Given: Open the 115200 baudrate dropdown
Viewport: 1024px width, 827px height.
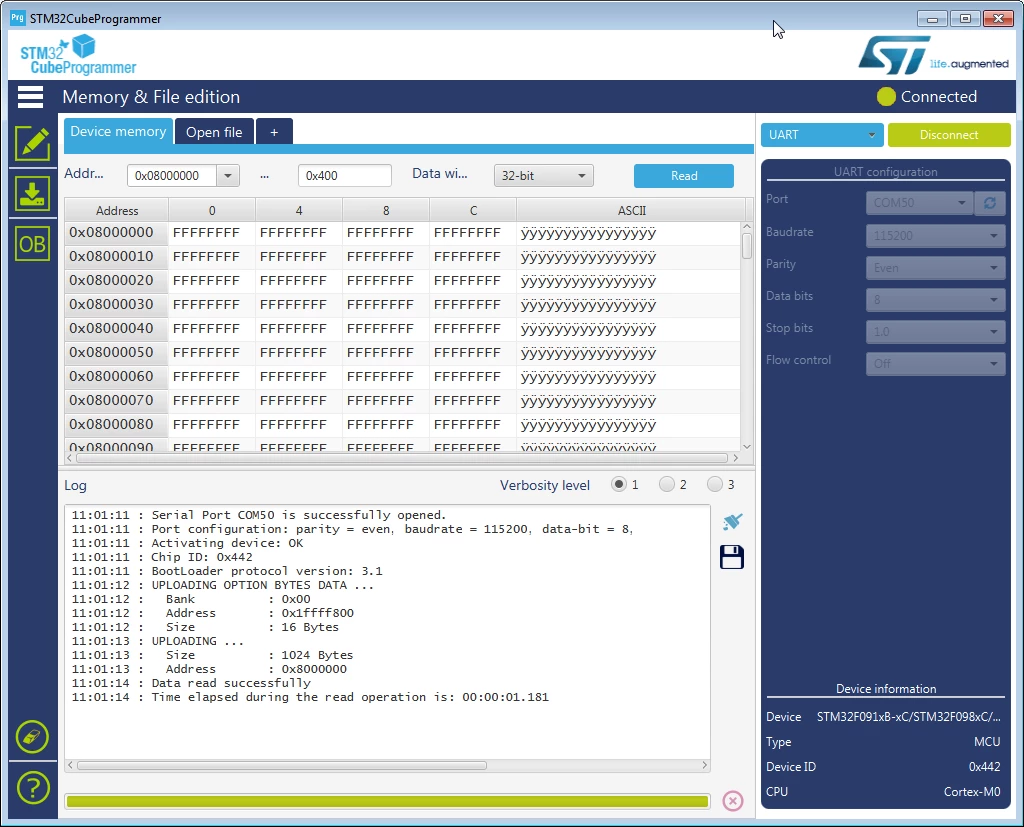Looking at the screenshot, I should pos(936,235).
